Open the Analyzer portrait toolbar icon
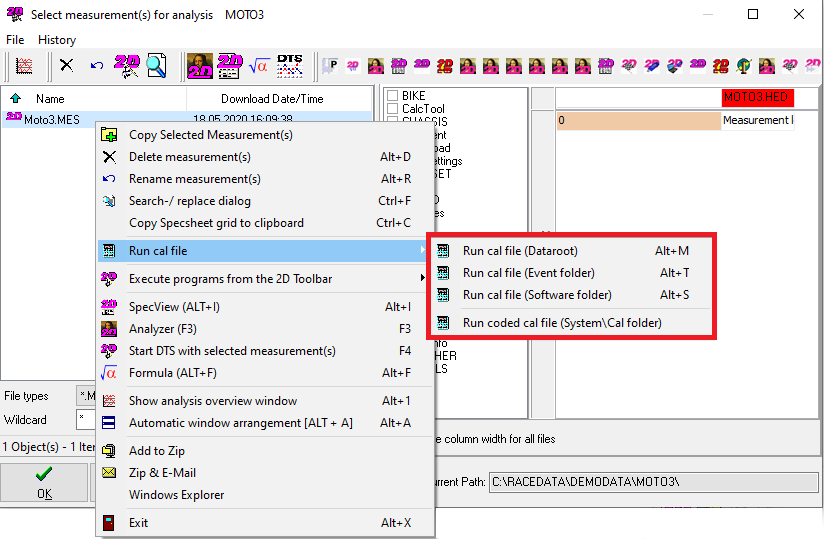824x539 pixels. [x=200, y=66]
